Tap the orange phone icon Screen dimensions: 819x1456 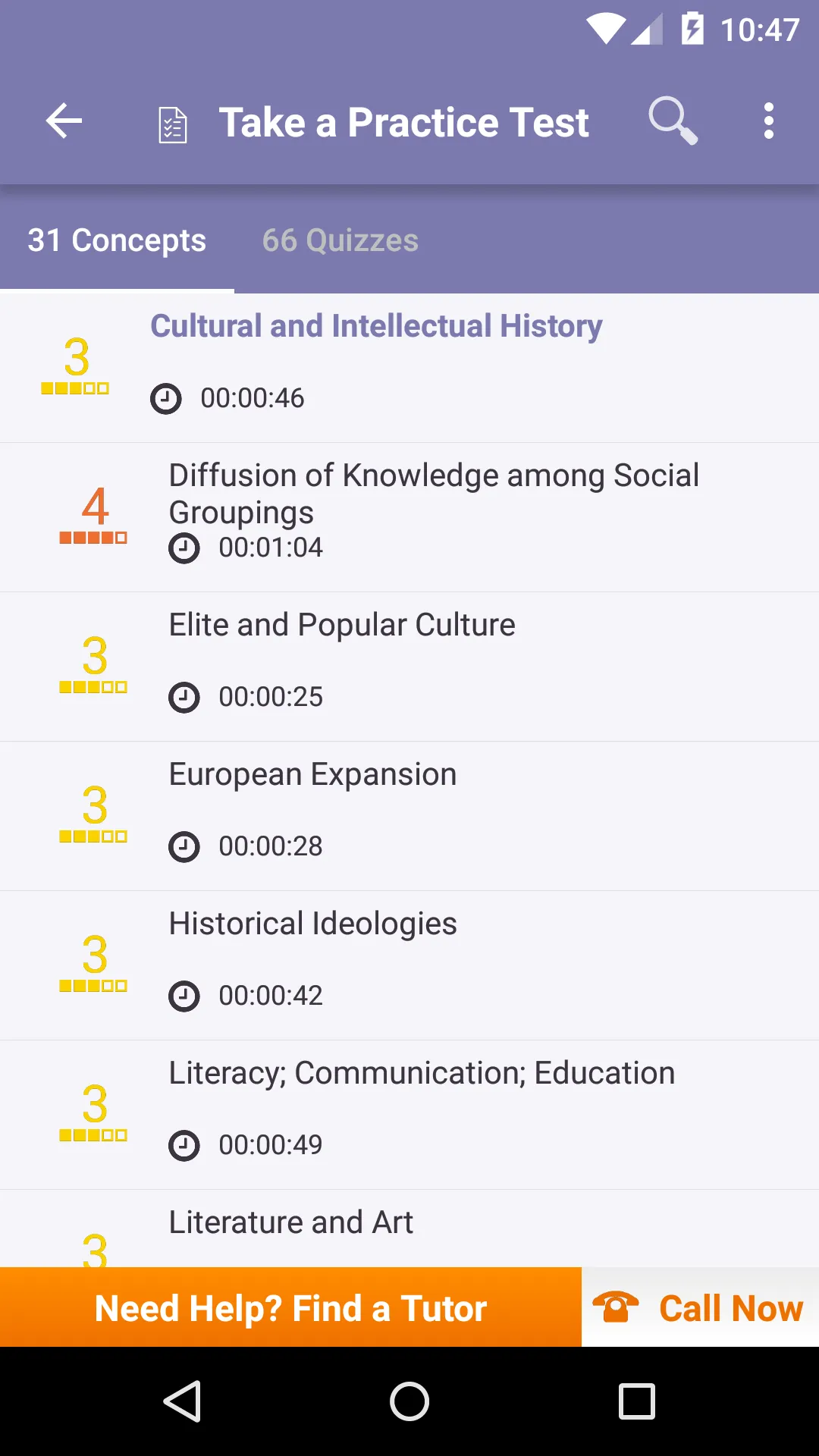(x=616, y=1307)
